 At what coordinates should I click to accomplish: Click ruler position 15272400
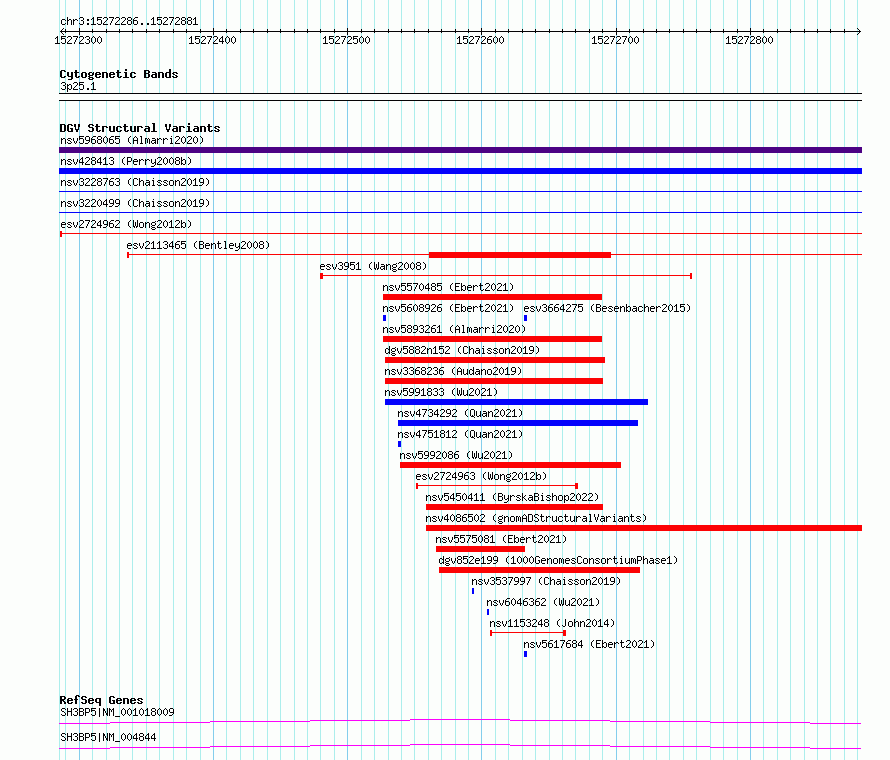pos(212,40)
